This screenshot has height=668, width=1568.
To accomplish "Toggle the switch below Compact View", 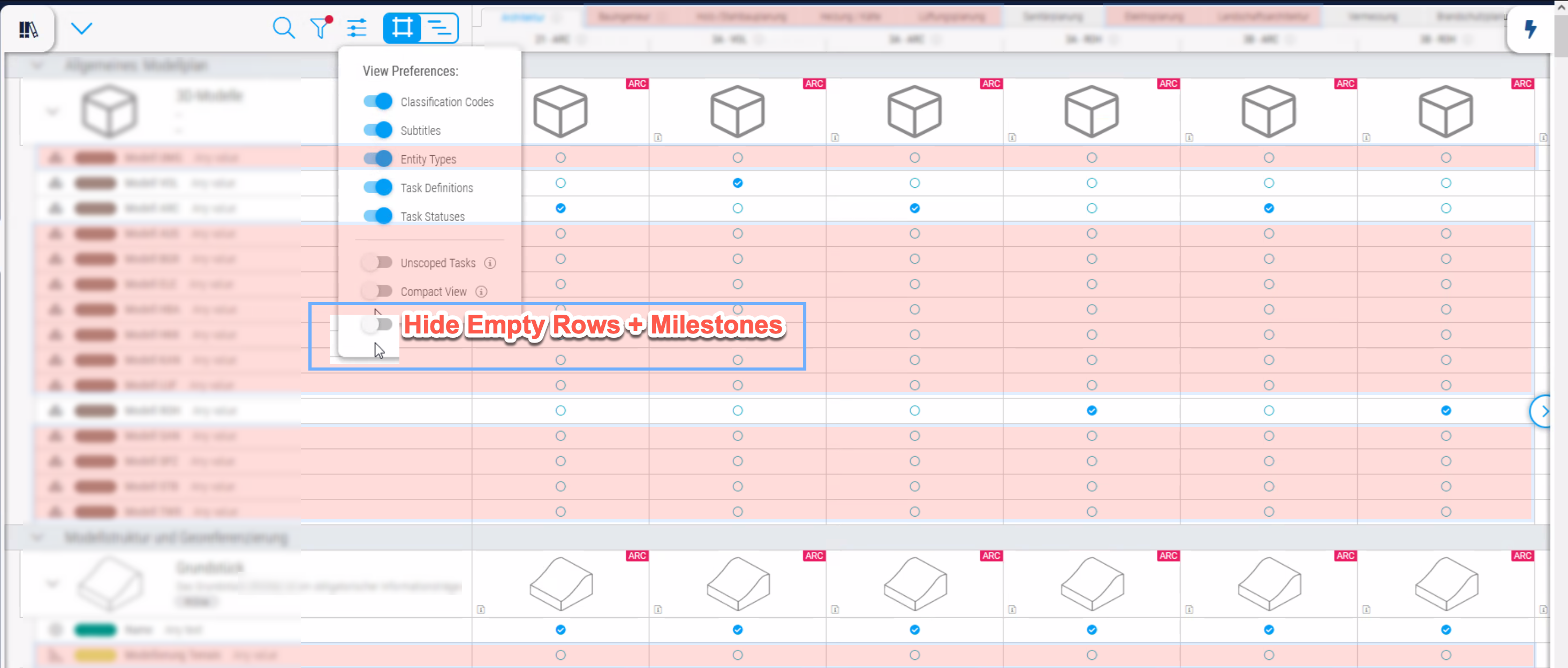I will coord(377,324).
